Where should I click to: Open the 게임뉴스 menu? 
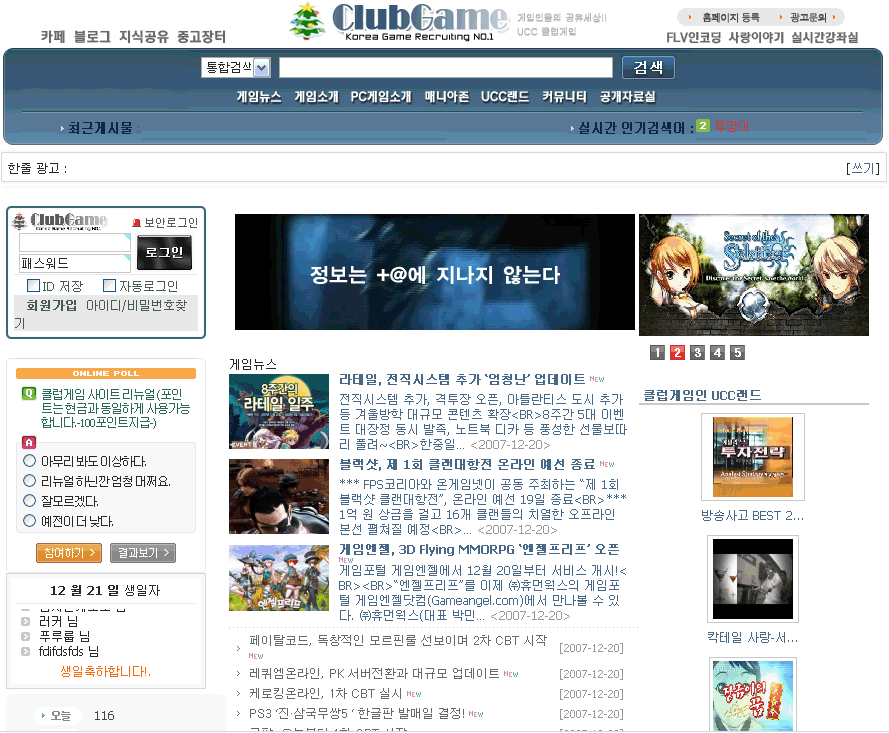tap(259, 97)
